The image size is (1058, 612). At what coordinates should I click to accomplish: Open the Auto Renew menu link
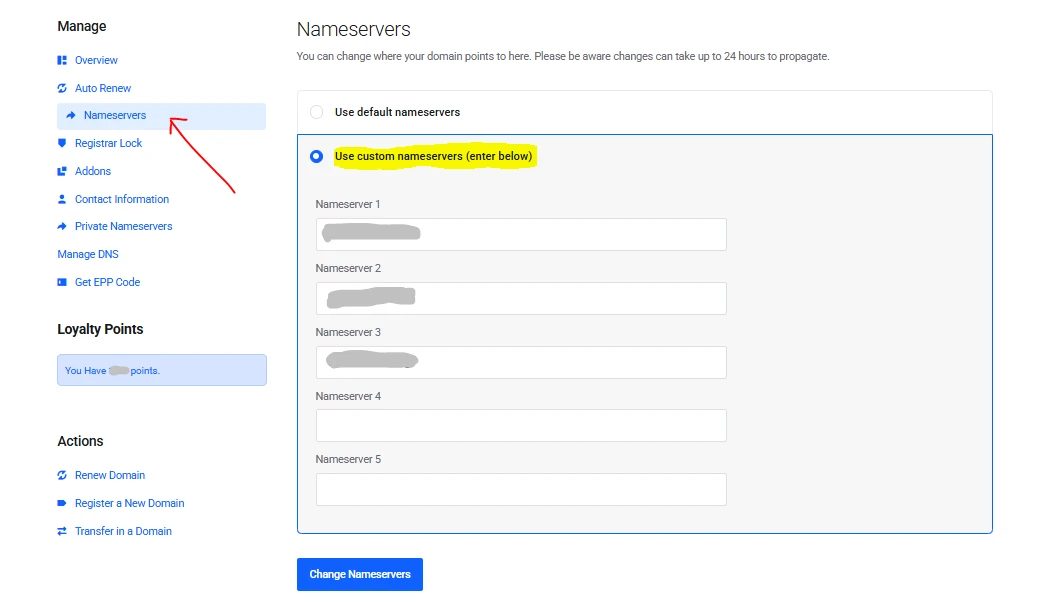coord(103,88)
